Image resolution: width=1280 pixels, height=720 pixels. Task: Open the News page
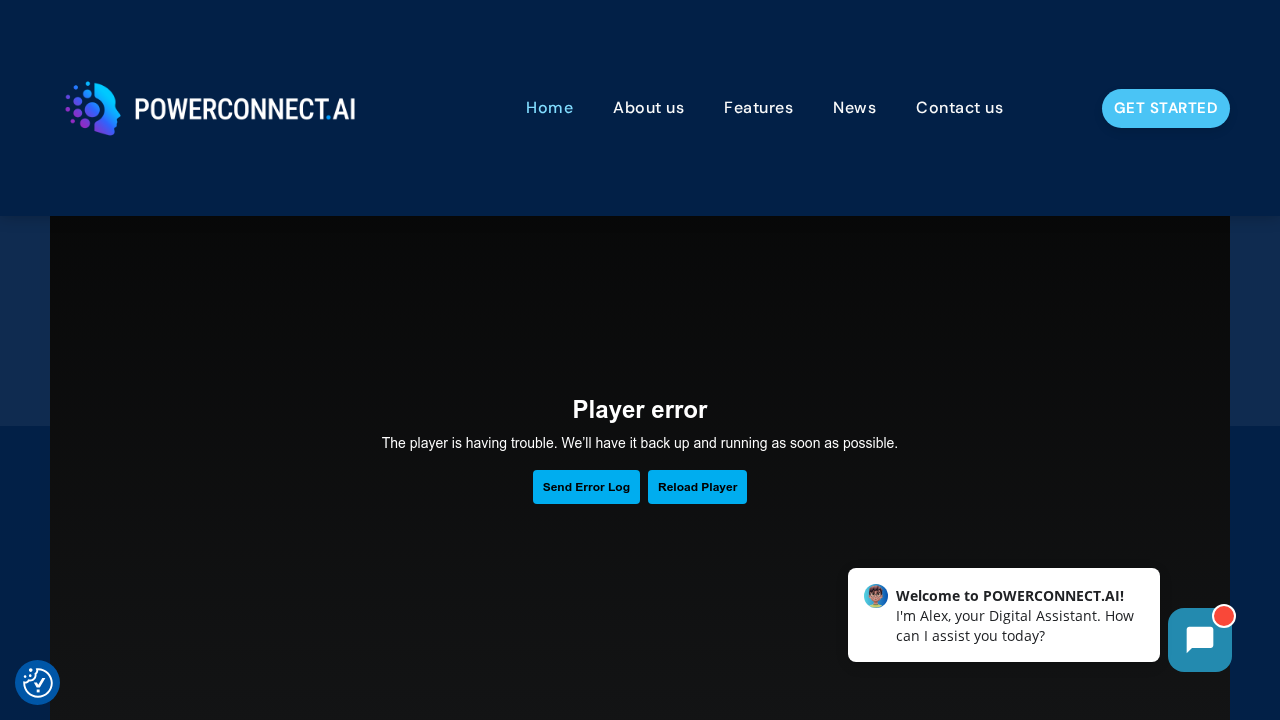854,107
